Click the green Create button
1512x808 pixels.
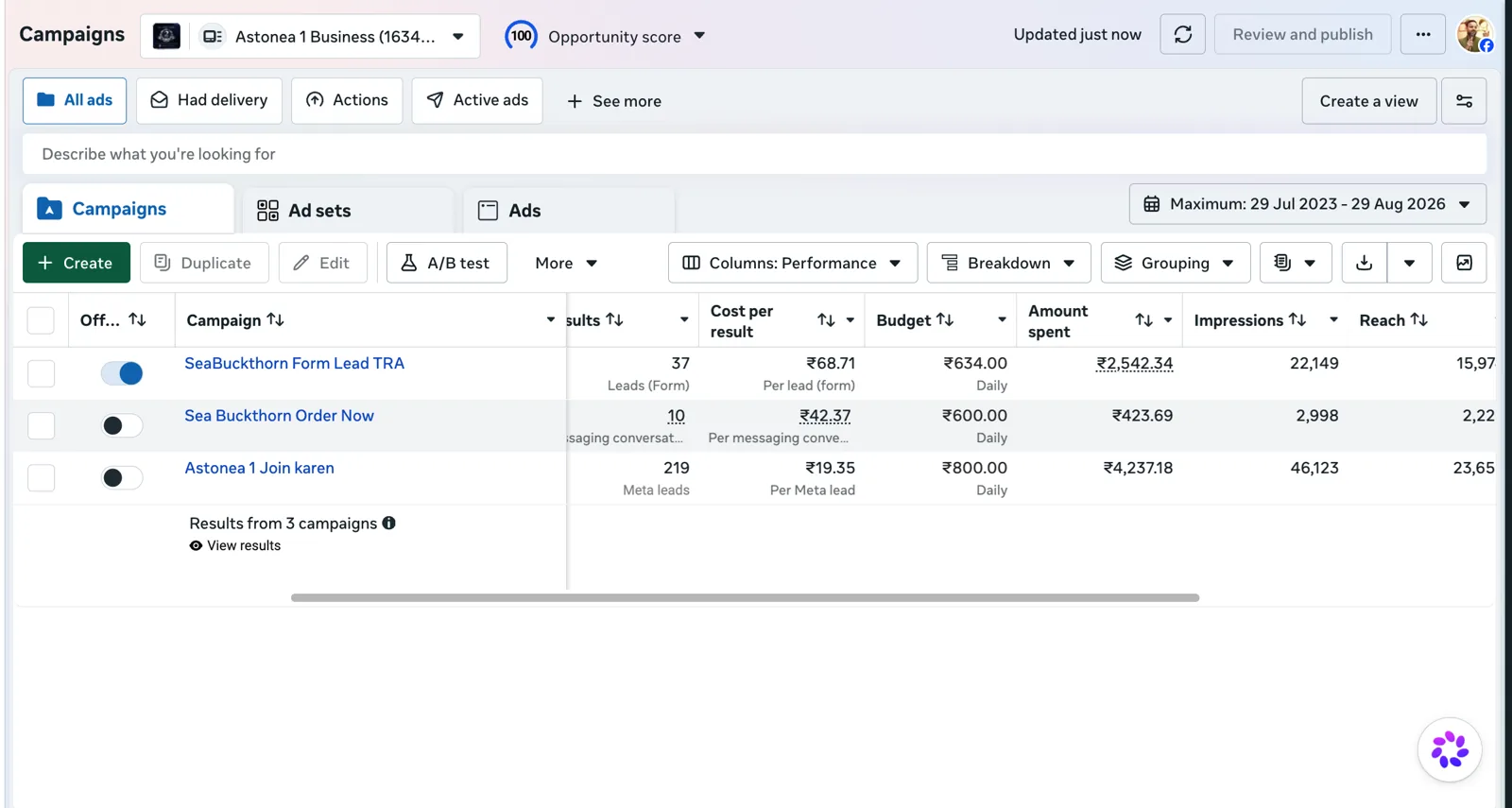click(x=77, y=263)
